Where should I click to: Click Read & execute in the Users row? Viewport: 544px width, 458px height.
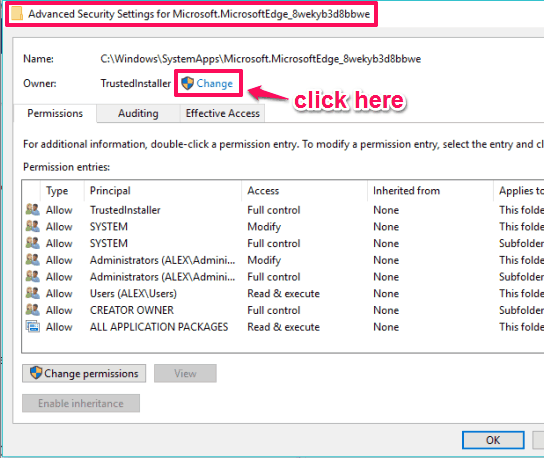click(x=283, y=294)
